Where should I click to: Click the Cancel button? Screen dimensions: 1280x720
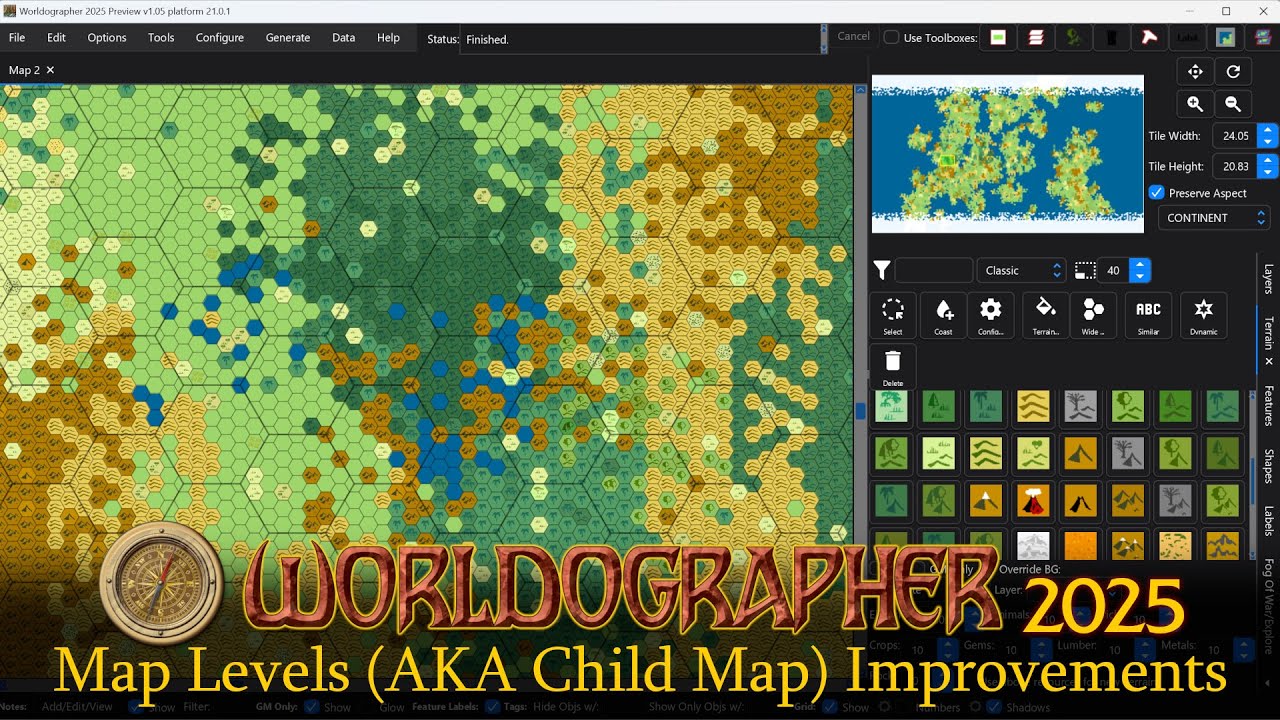(853, 37)
